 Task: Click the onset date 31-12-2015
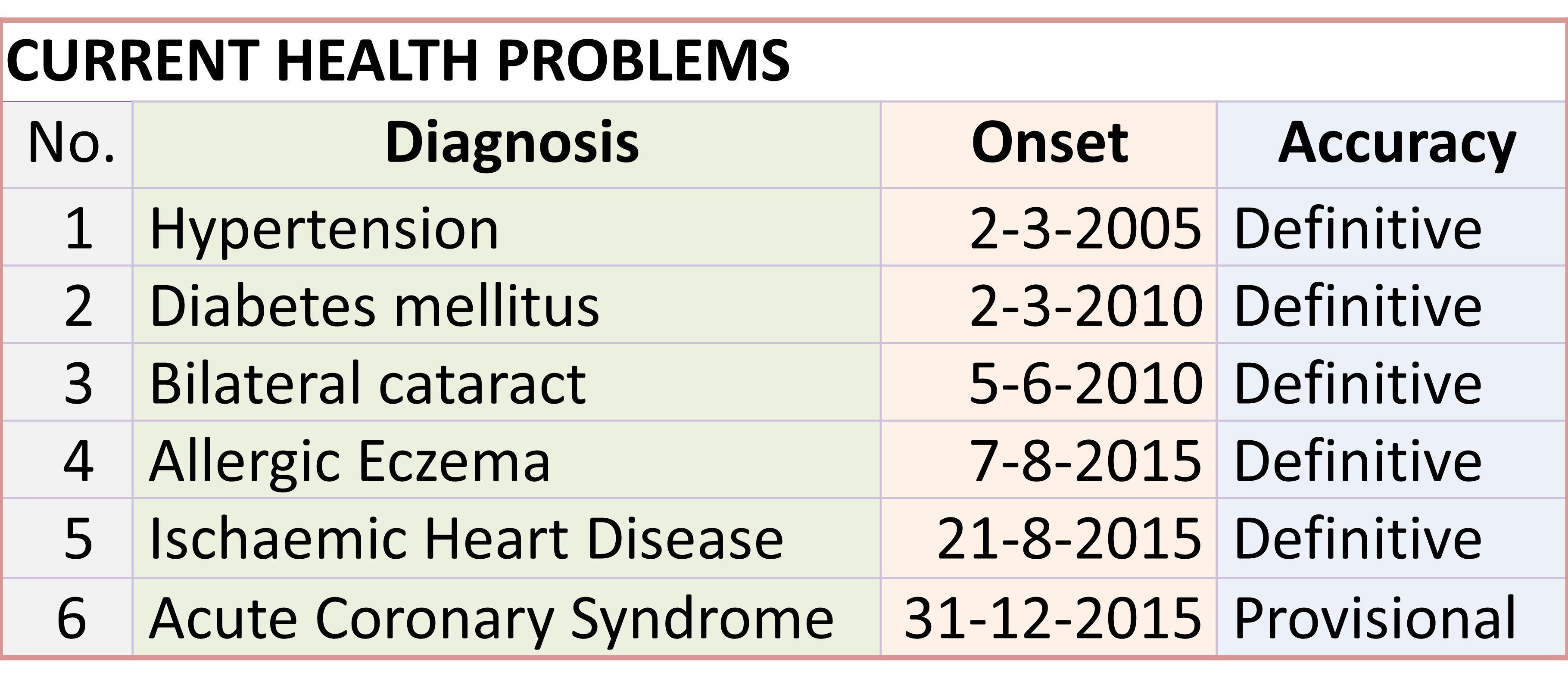coord(1052,618)
